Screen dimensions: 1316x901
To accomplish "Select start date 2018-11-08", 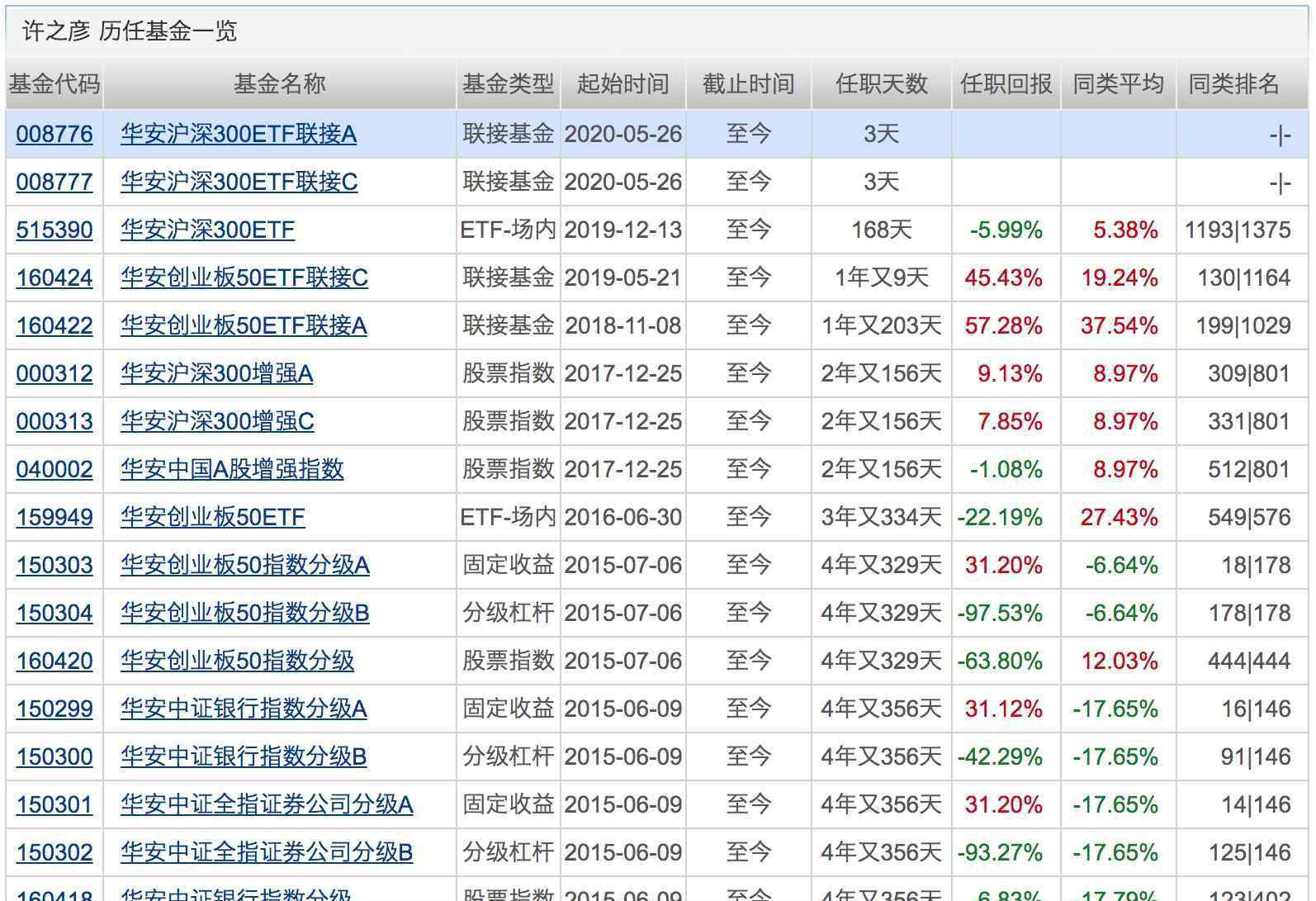I will pos(623,325).
